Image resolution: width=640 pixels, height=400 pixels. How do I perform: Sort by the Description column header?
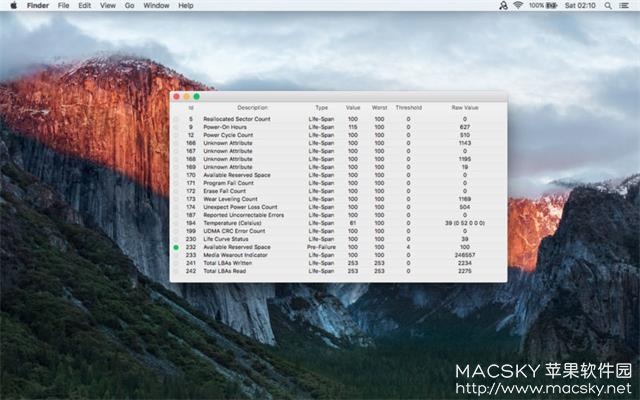tap(252, 108)
